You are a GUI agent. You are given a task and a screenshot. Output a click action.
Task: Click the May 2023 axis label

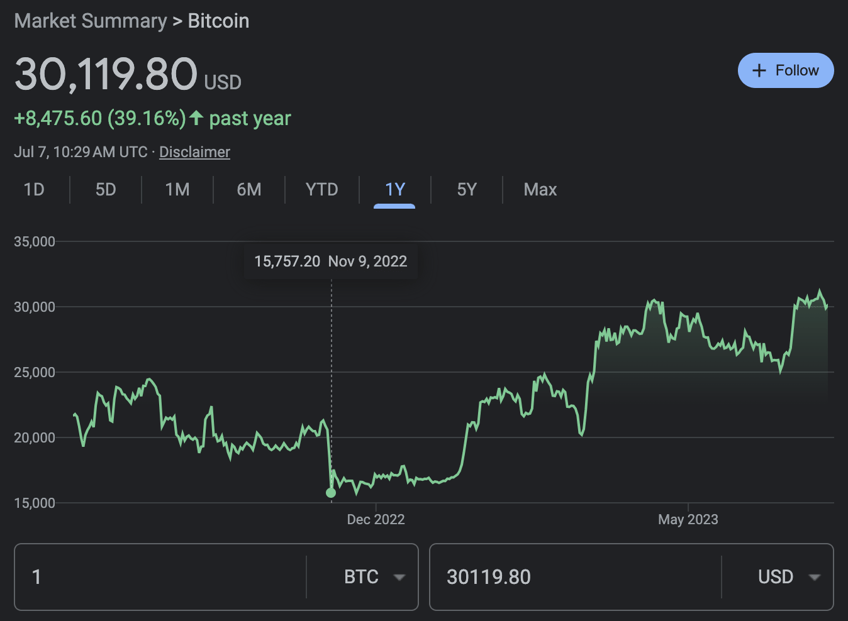pyautogui.click(x=688, y=519)
